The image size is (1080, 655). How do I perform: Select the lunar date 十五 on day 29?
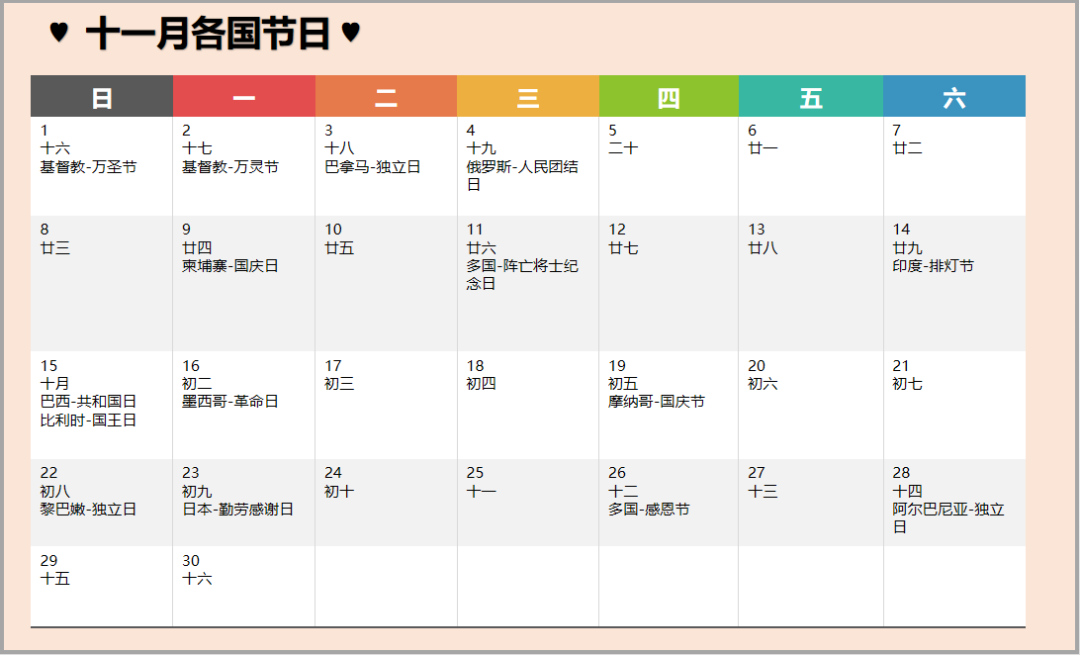click(55, 579)
